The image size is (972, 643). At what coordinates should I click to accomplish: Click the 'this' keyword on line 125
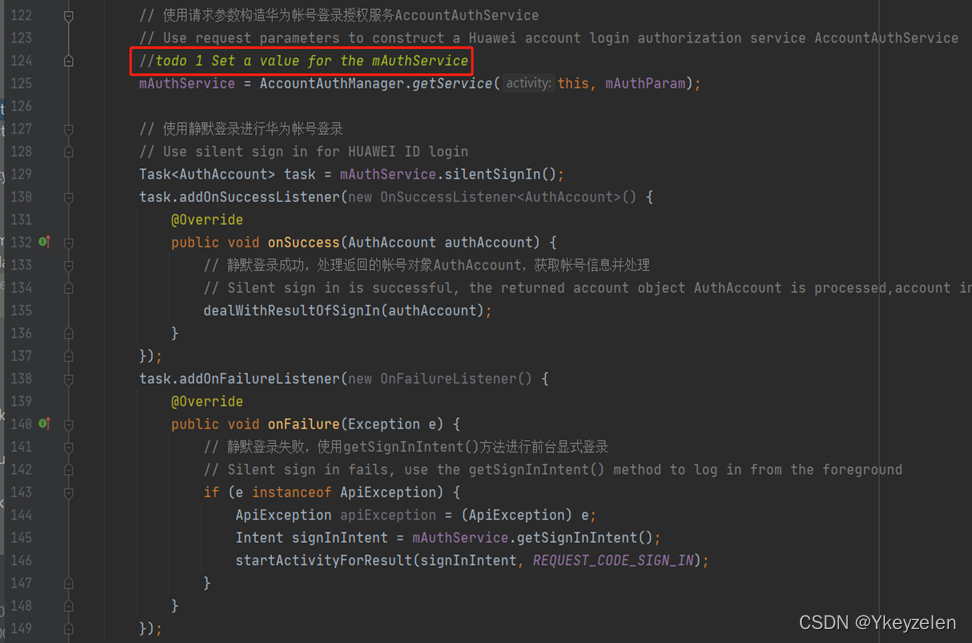573,83
